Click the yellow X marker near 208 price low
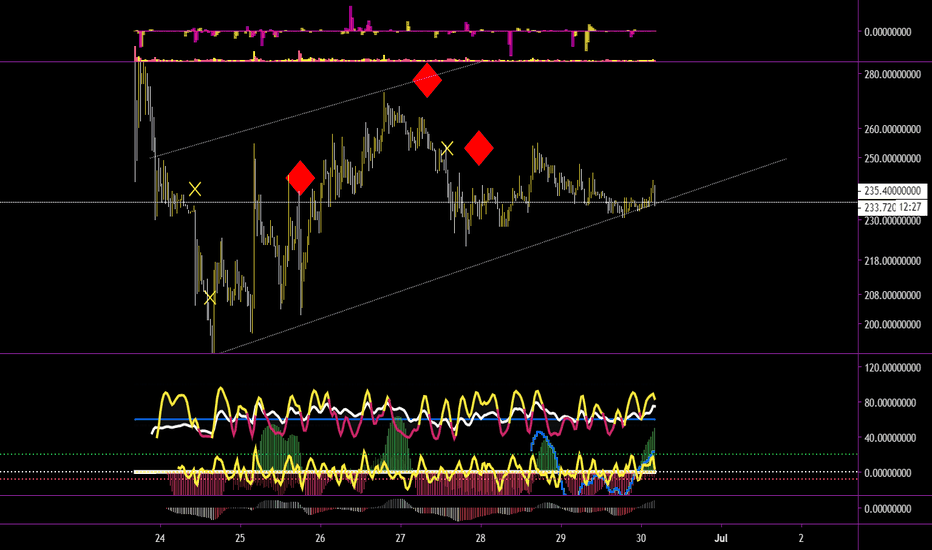Viewport: 932px width, 550px height. tap(210, 298)
